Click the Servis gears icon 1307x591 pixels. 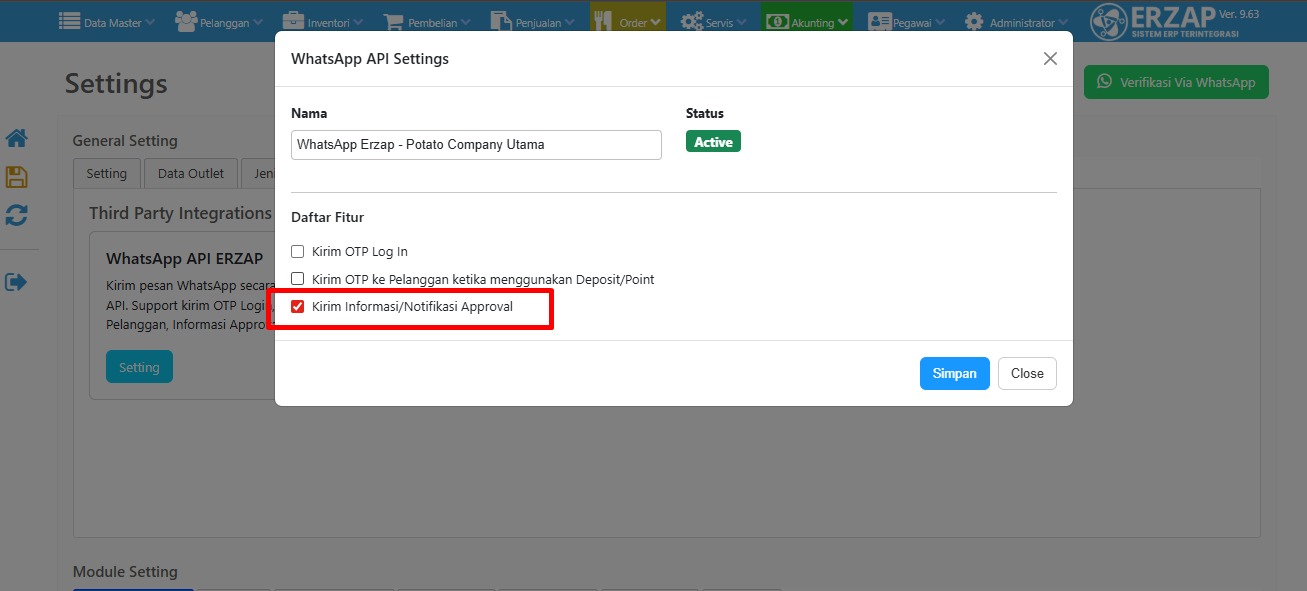[691, 21]
